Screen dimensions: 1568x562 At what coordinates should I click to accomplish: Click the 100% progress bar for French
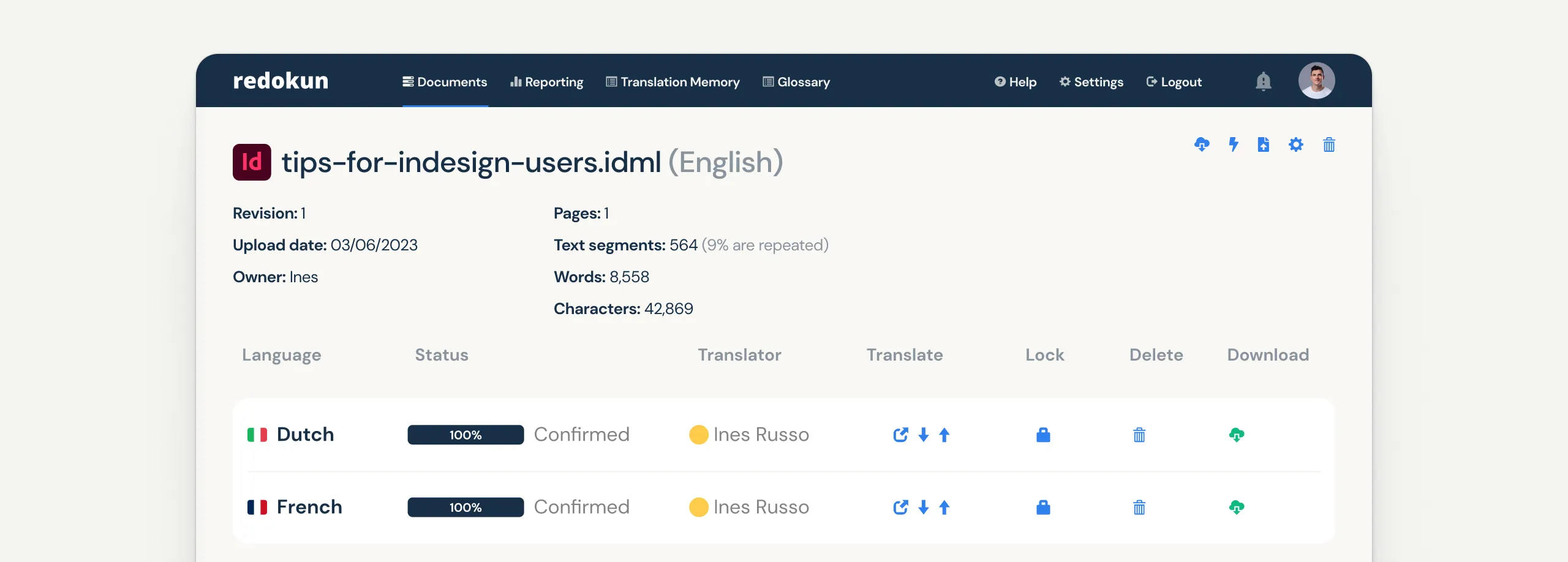click(465, 508)
